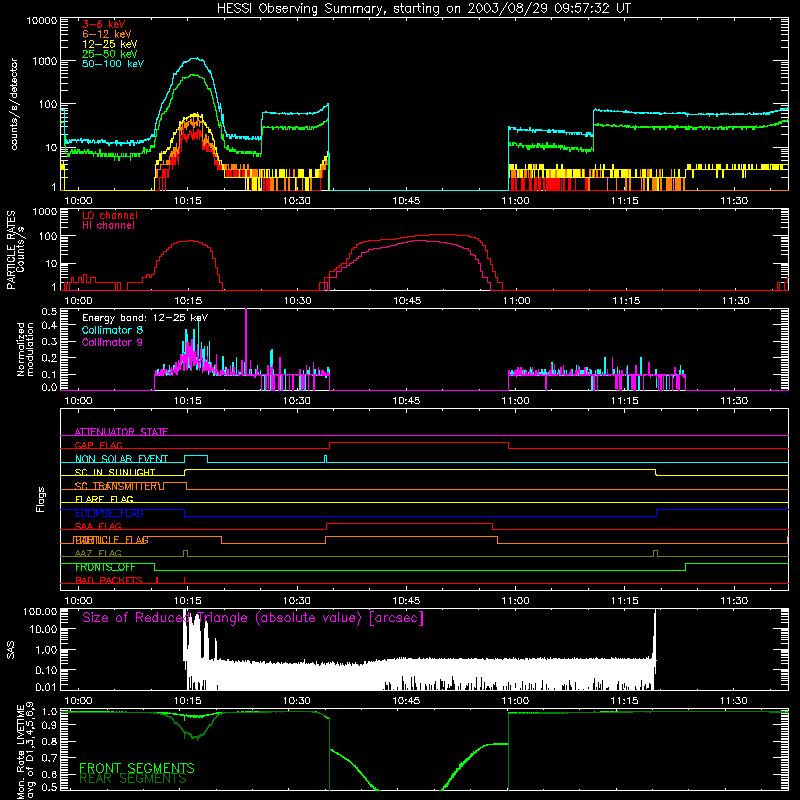Click the 10000 tick on counts plot

[42, 20]
